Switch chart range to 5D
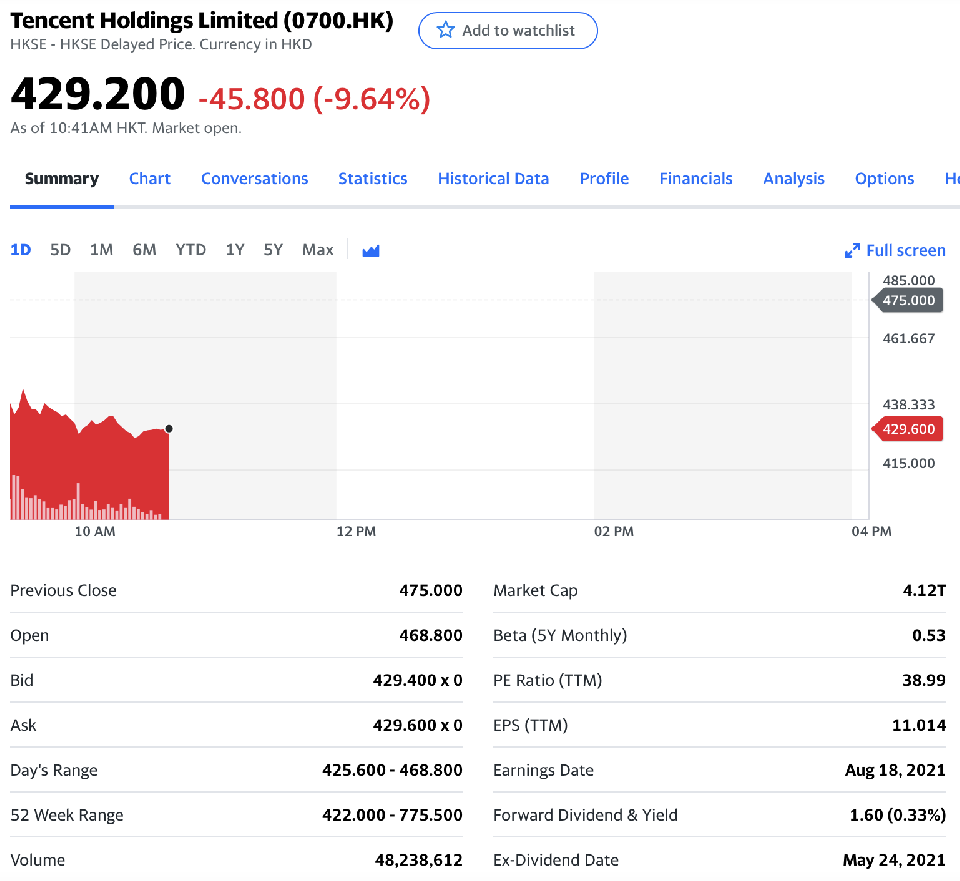 point(60,250)
